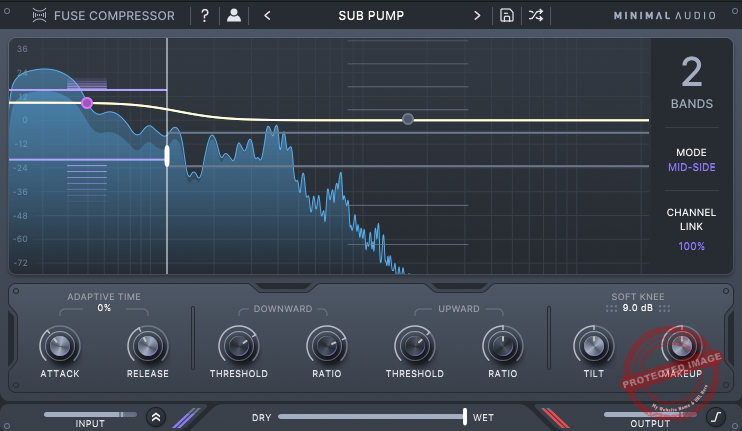Click the Attack knob
This screenshot has height=431, width=742.
60,346
